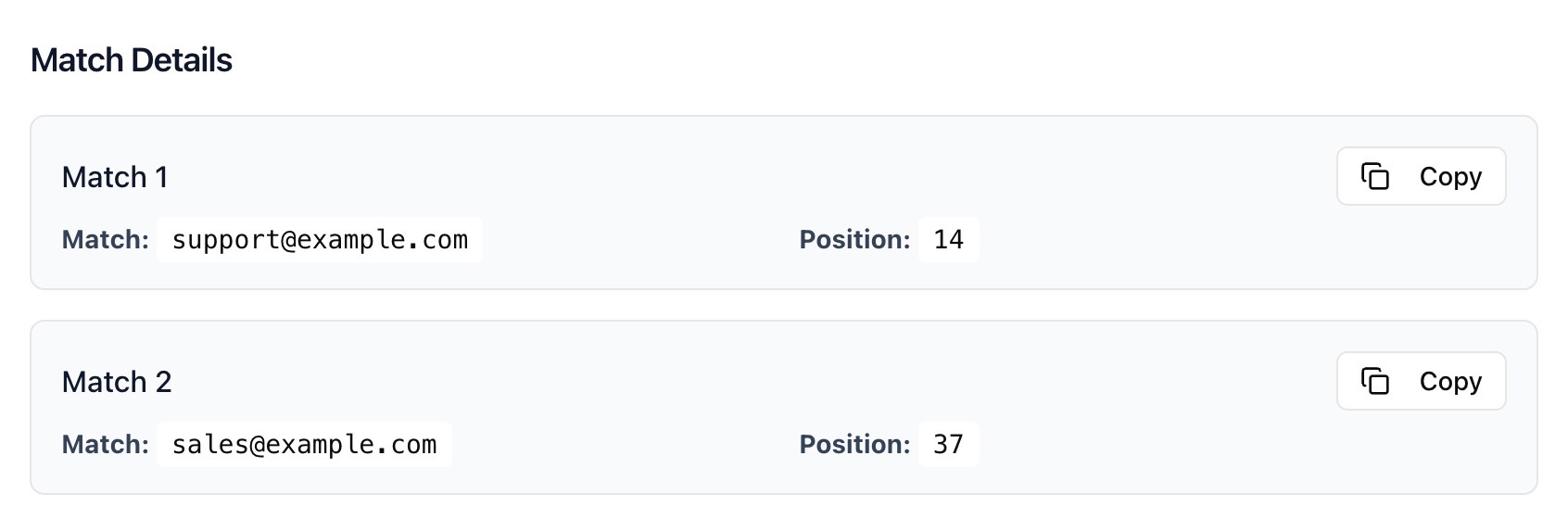1568x519 pixels.
Task: Click blank area right of position 14
Action: click(x=1205, y=241)
